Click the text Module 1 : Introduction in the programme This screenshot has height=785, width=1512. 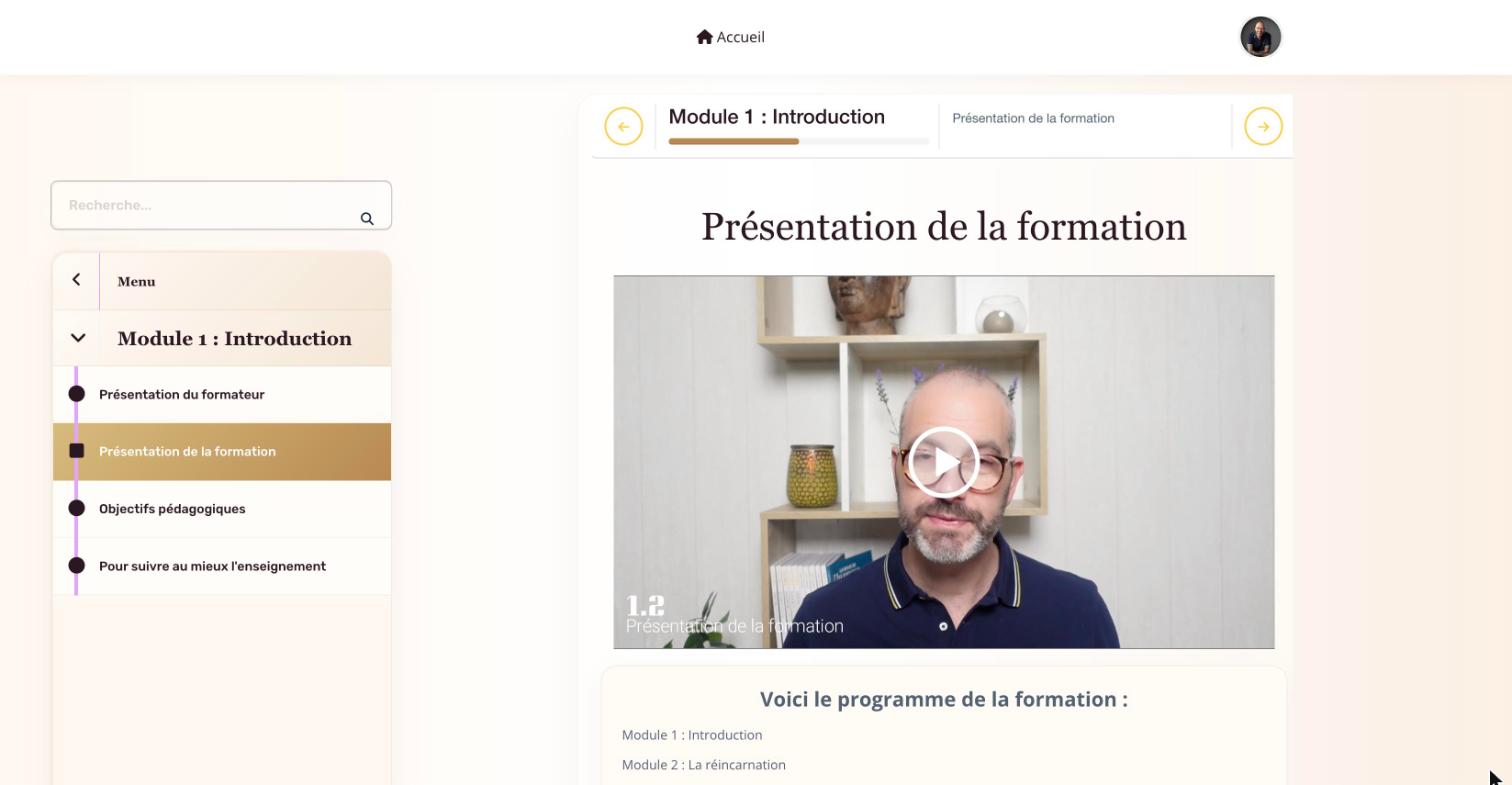click(692, 735)
